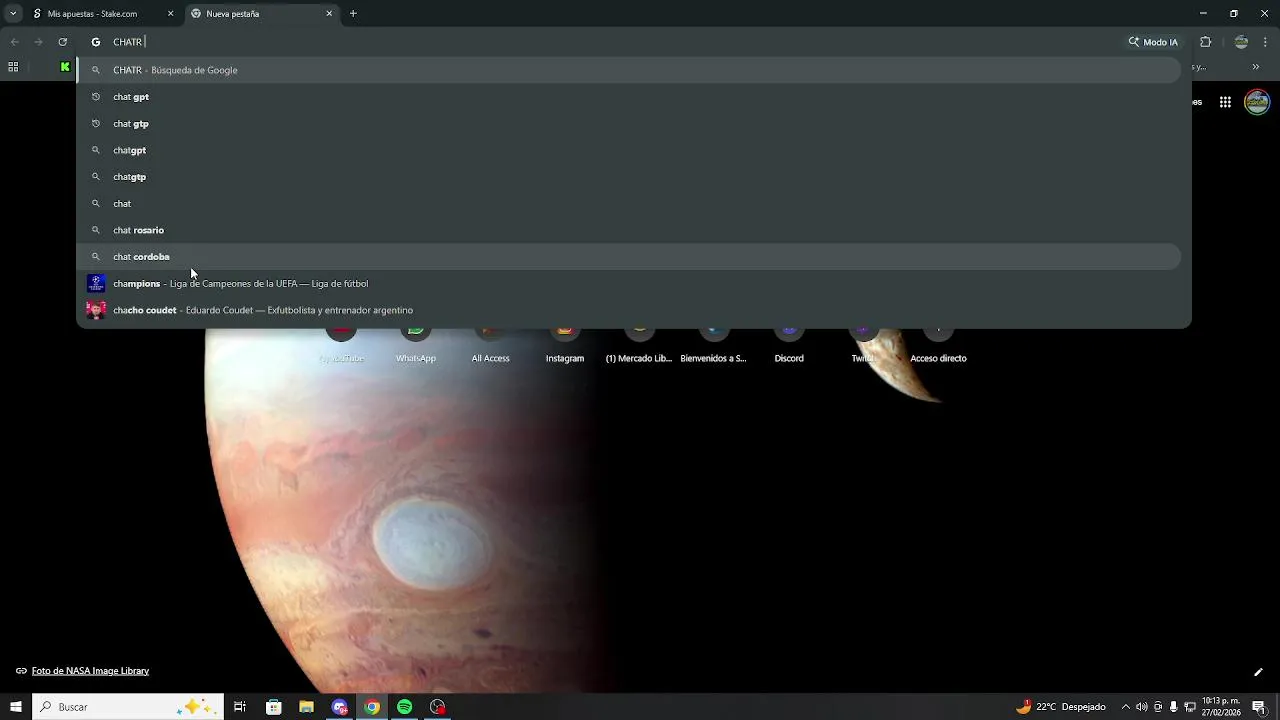The height and width of the screenshot is (720, 1280).
Task: Open the WhatsApp shortcut
Action: click(x=415, y=345)
